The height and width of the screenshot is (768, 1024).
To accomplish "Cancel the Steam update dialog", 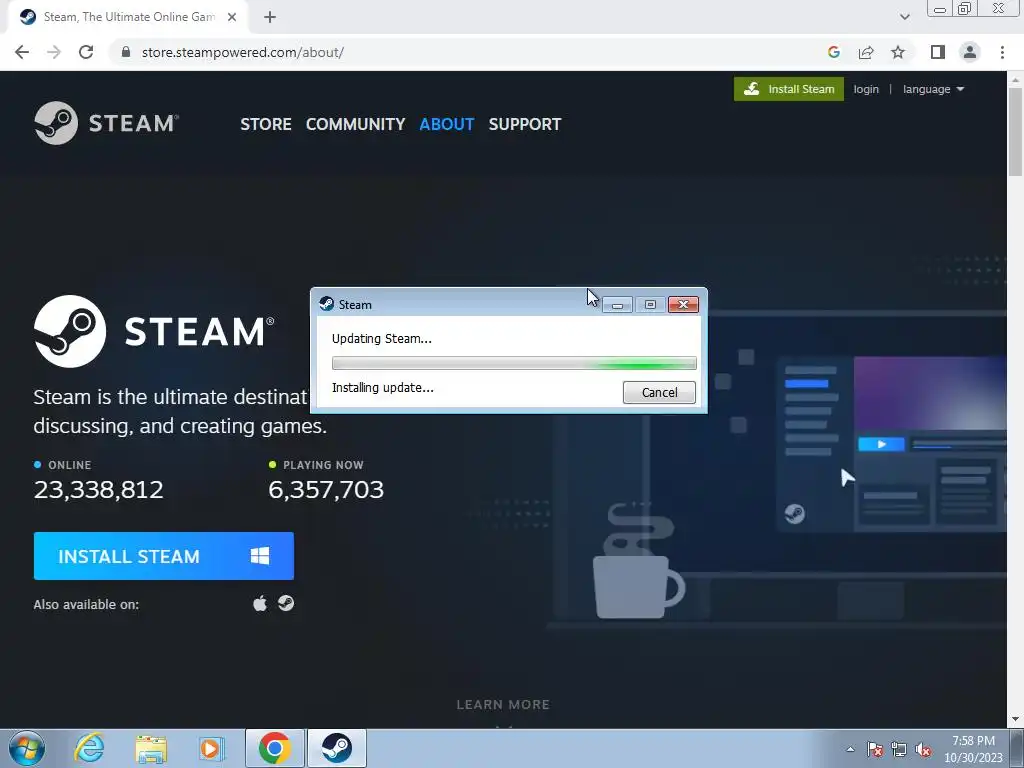I will click(x=659, y=392).
